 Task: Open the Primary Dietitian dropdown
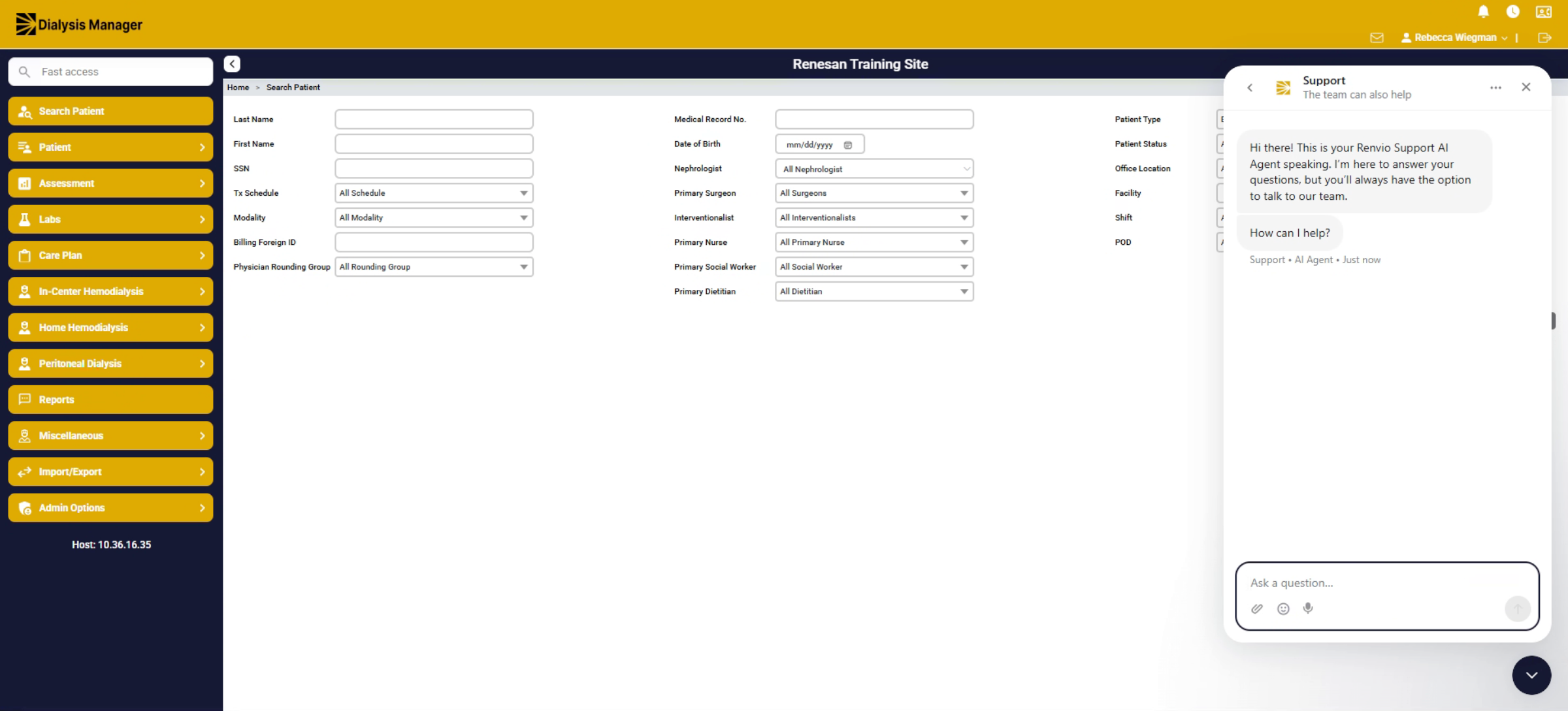(x=874, y=292)
